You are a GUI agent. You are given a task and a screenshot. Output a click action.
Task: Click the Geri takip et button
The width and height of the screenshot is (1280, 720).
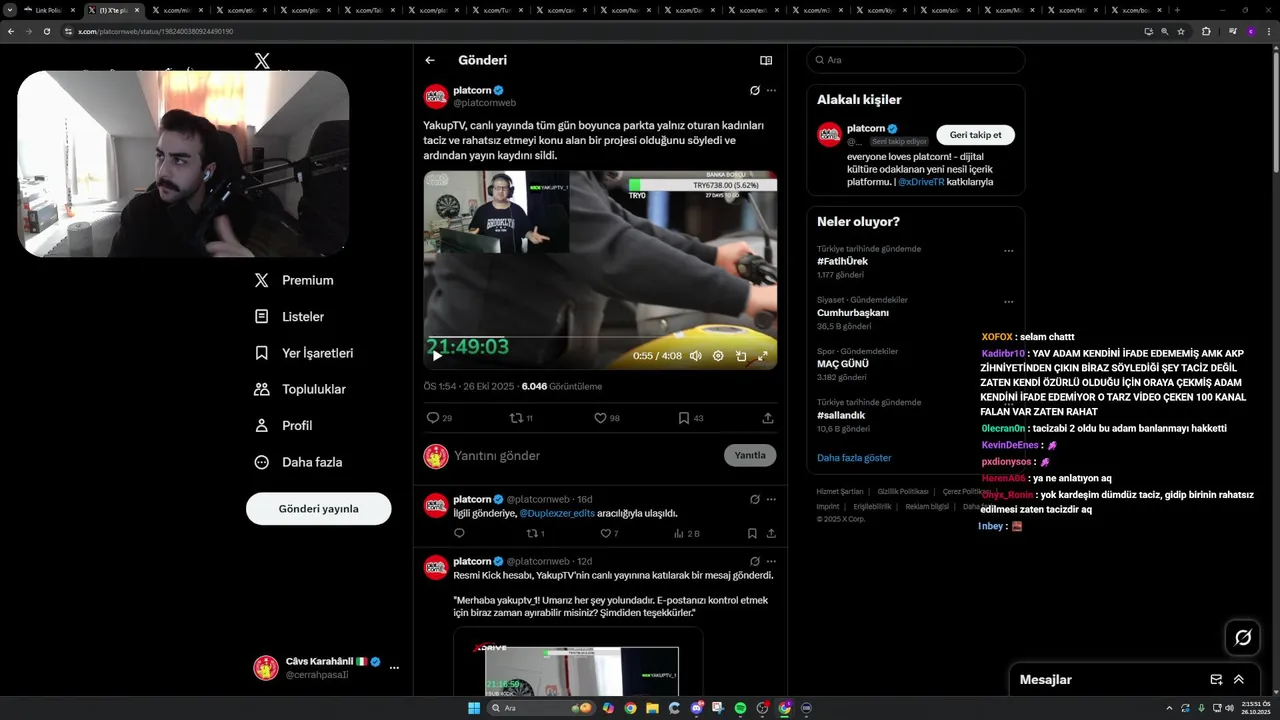(975, 135)
